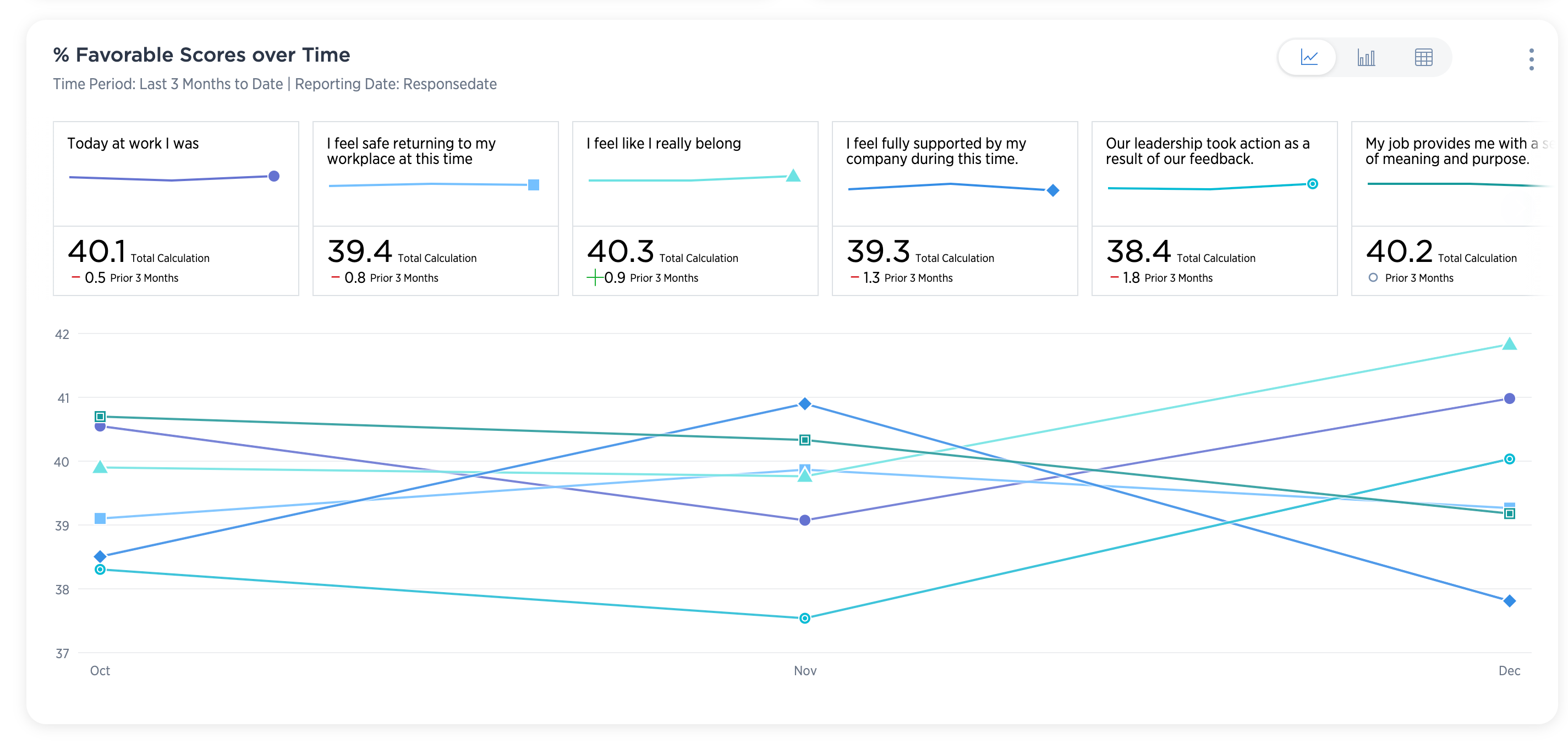
Task: Select the 'I feel safe returning' card
Action: point(435,207)
